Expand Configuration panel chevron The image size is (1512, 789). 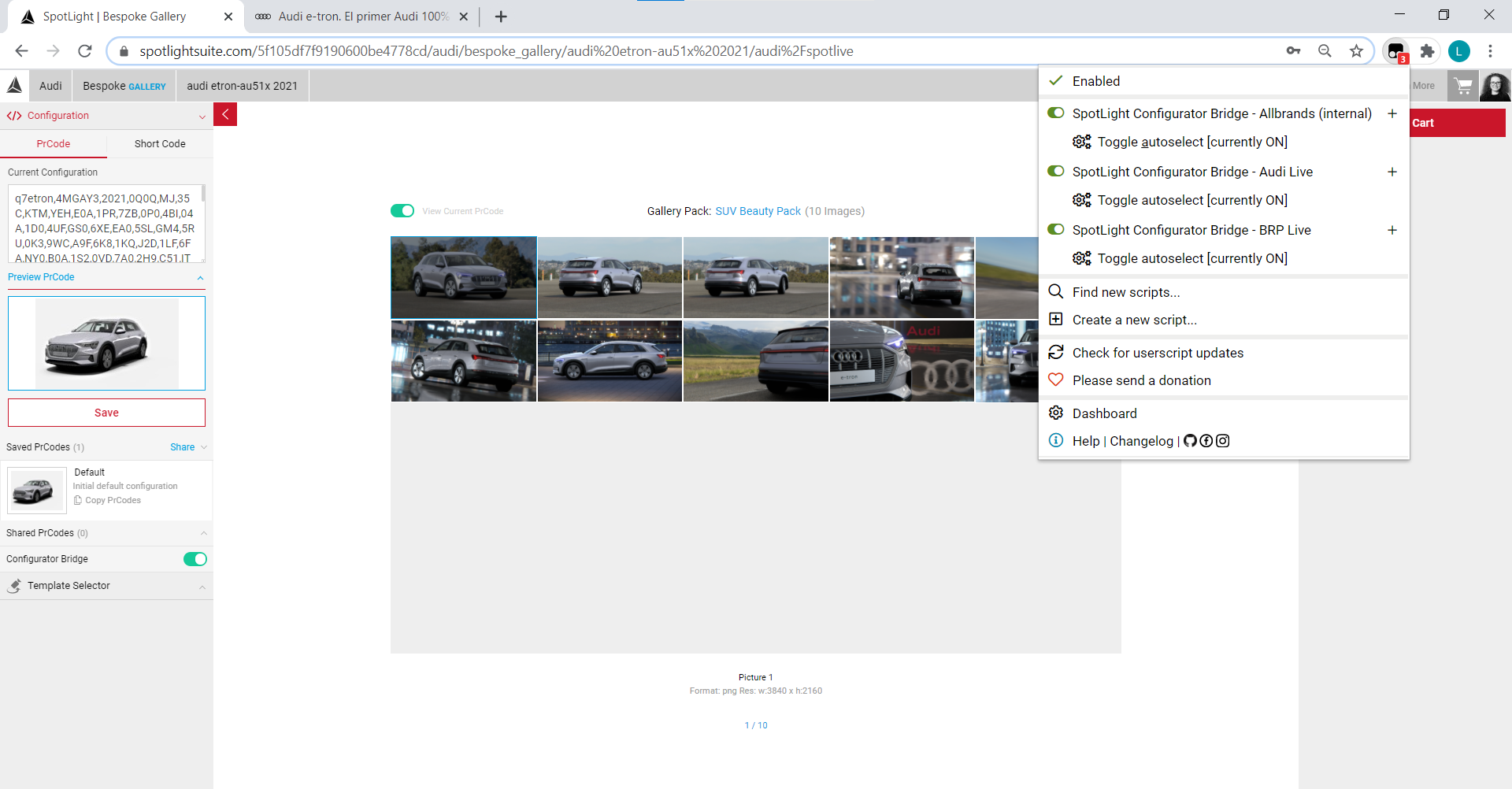point(202,116)
